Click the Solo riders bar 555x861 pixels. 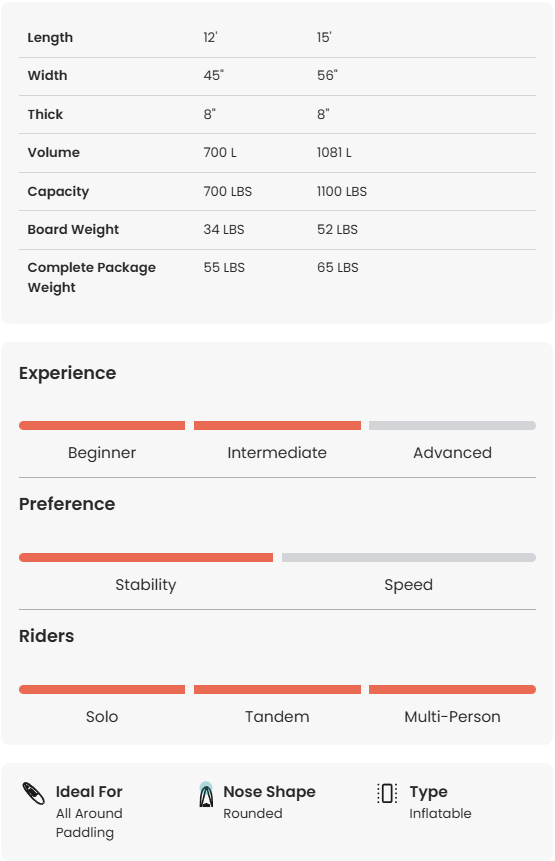[x=102, y=690]
